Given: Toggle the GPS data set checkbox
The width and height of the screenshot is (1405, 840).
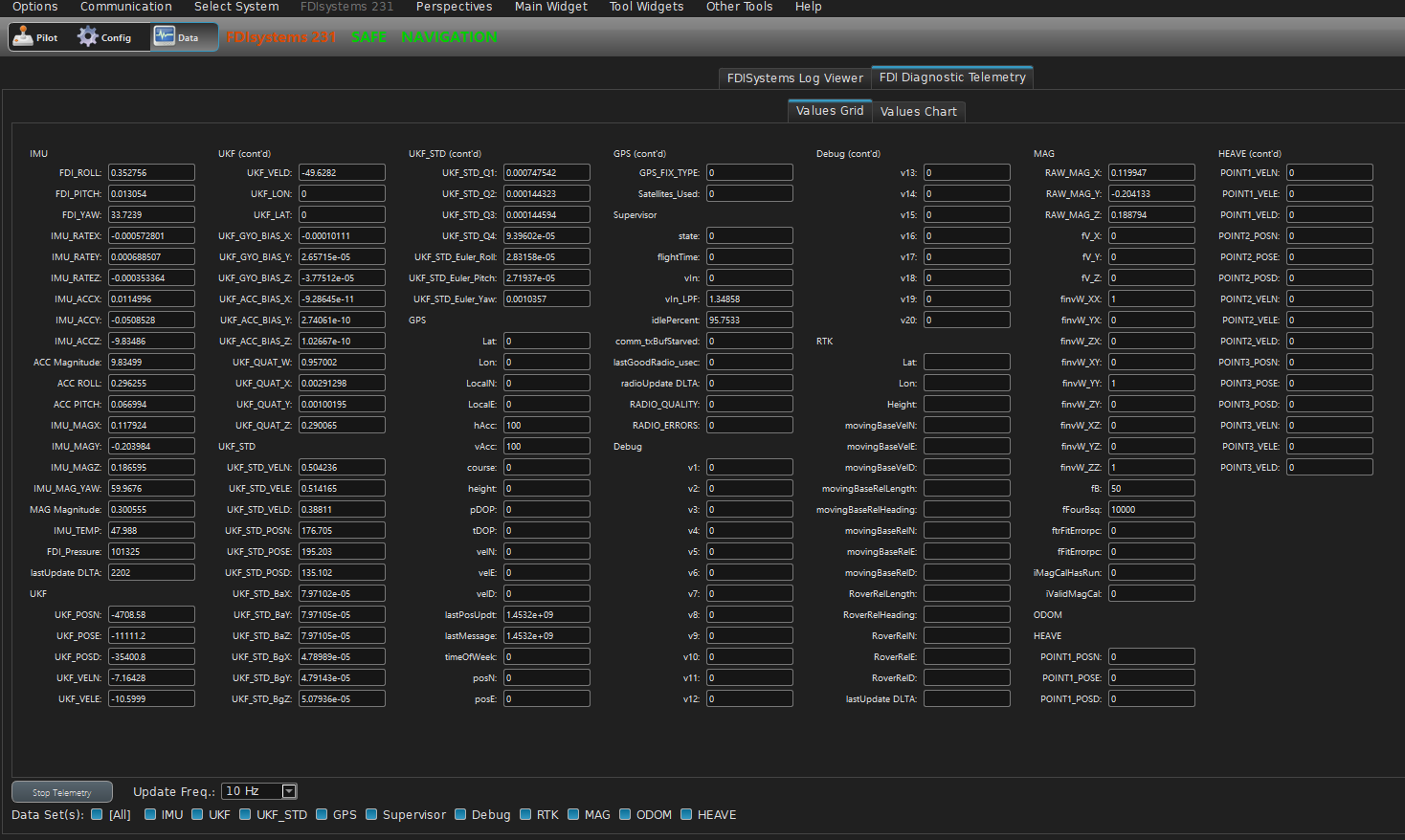Looking at the screenshot, I should (322, 815).
